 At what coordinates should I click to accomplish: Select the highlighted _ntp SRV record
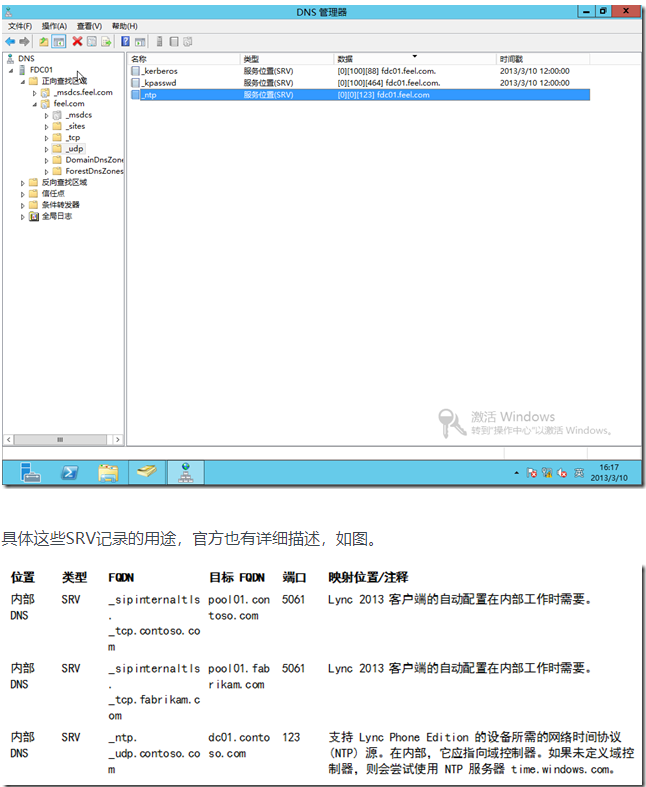[x=360, y=95]
